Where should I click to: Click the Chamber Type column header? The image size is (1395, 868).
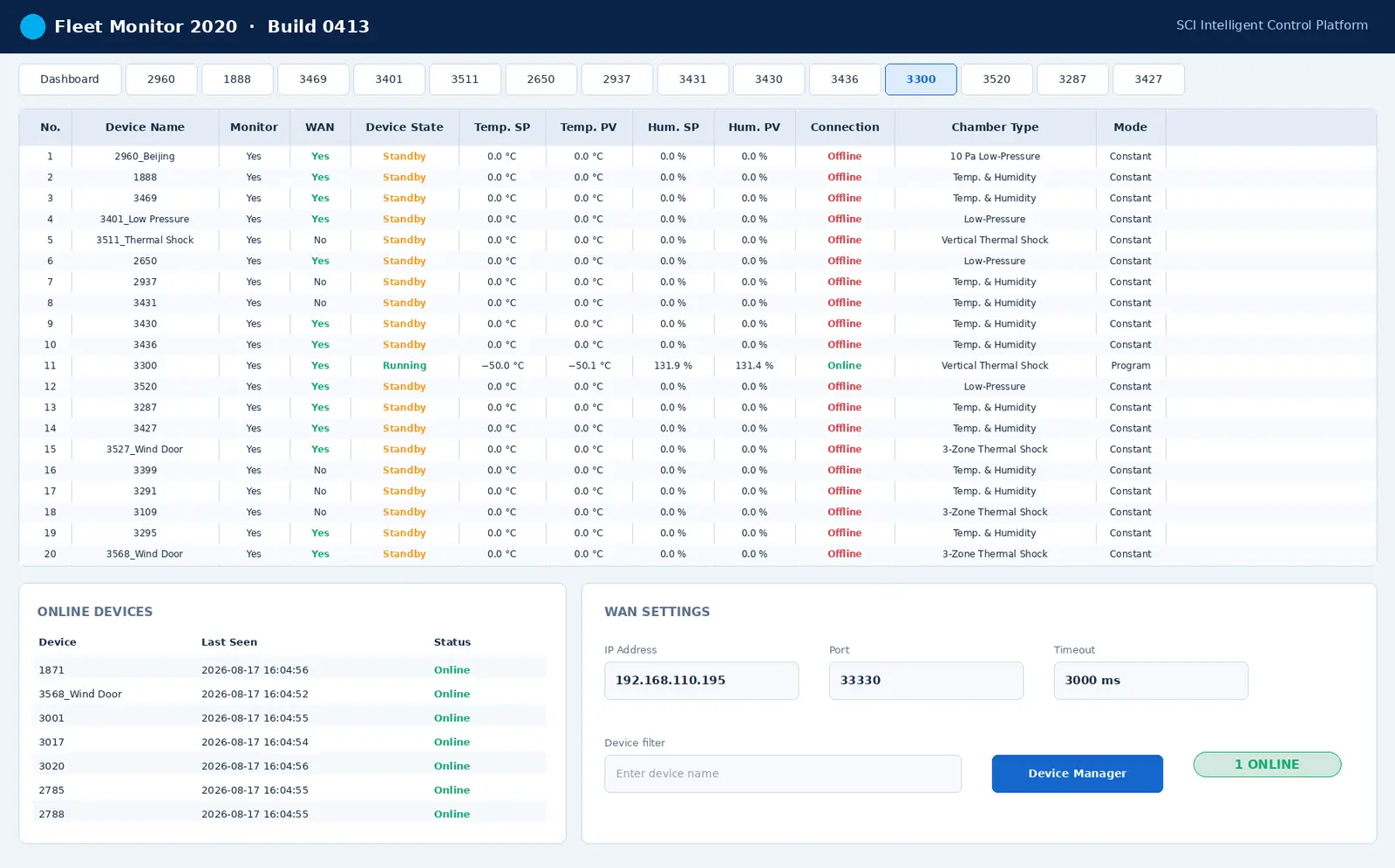click(995, 127)
